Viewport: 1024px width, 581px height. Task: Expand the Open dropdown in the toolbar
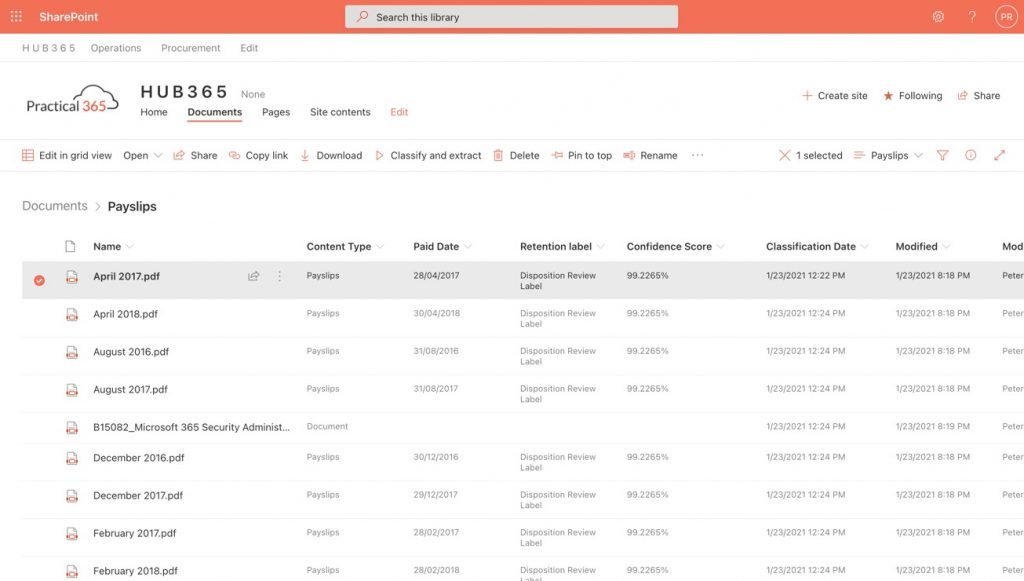142,155
